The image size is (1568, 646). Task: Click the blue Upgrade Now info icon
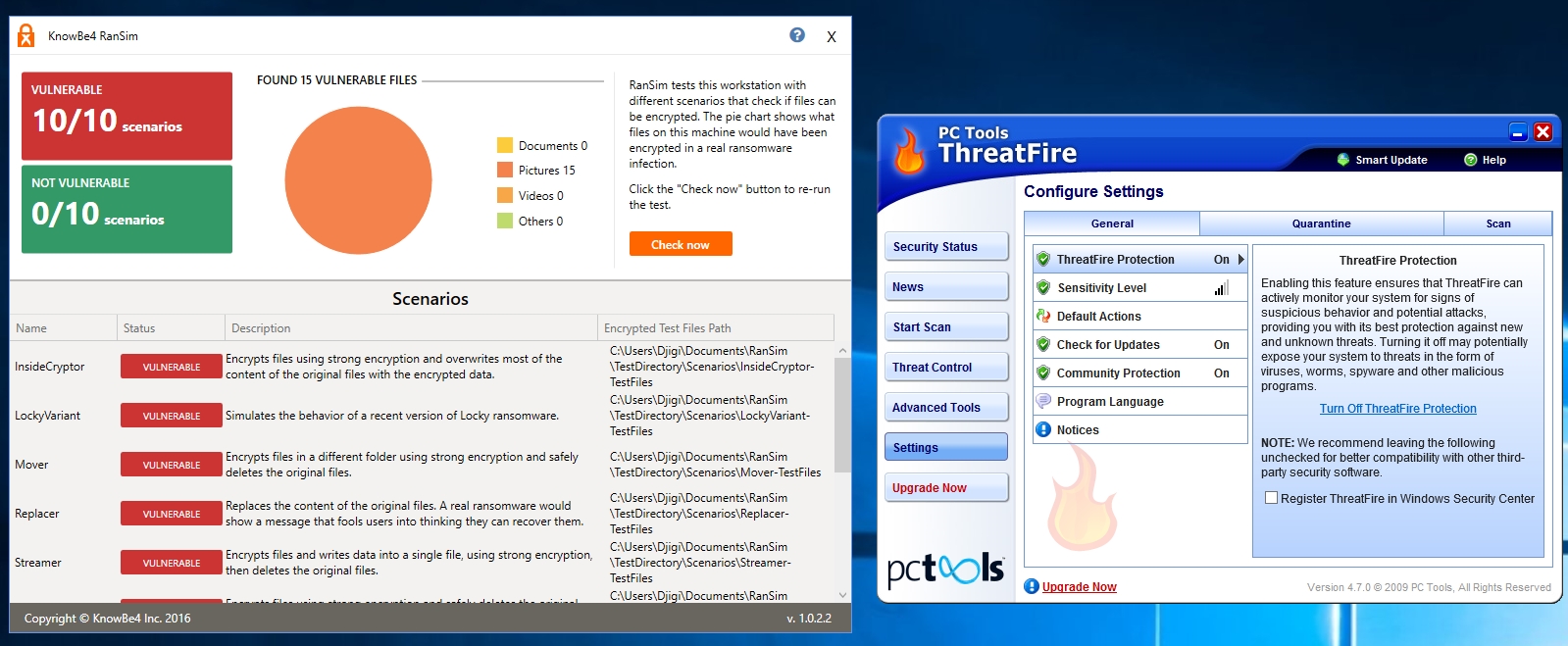(x=1032, y=586)
